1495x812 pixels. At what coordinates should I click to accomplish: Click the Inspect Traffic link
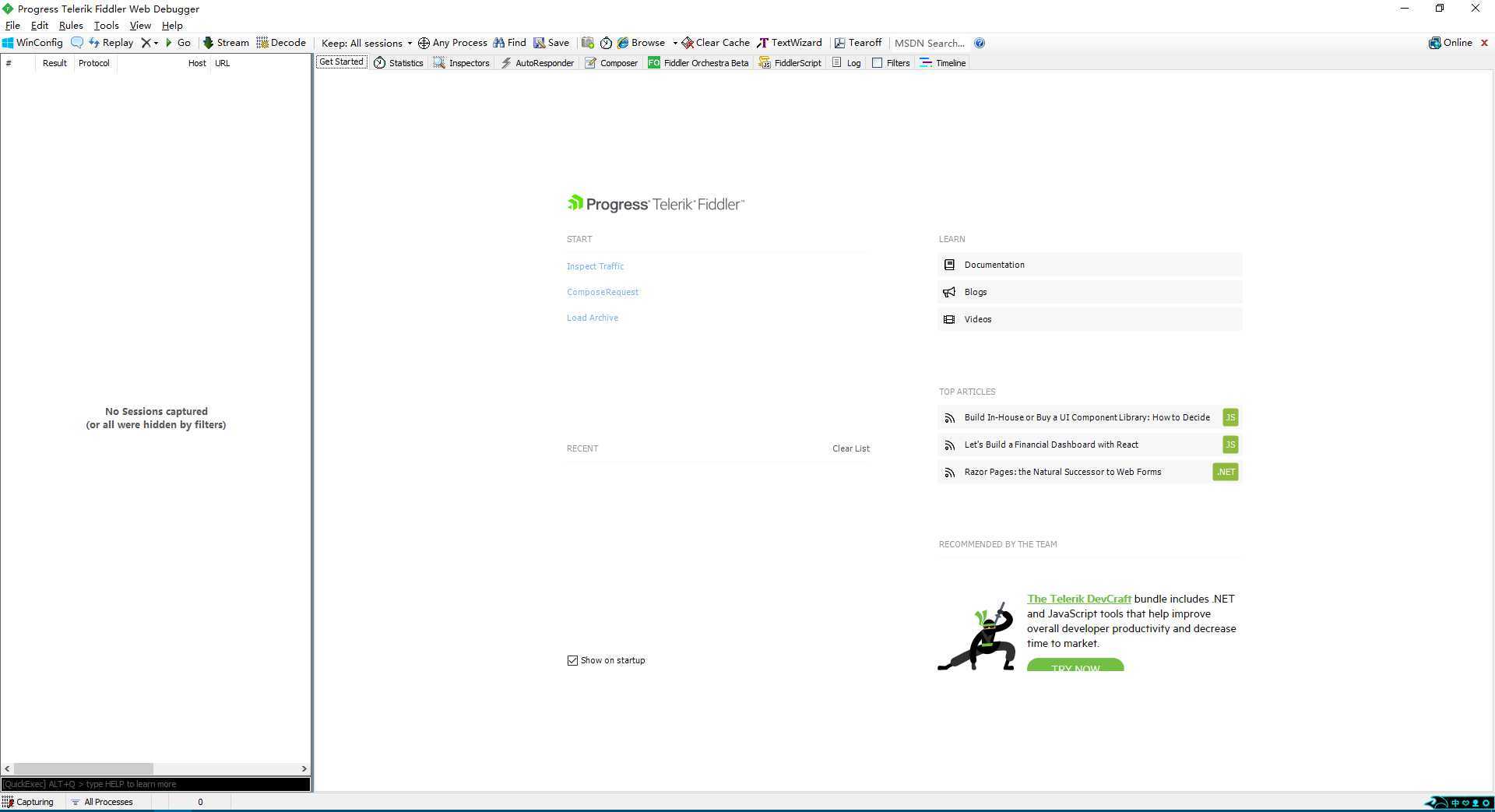[595, 266]
